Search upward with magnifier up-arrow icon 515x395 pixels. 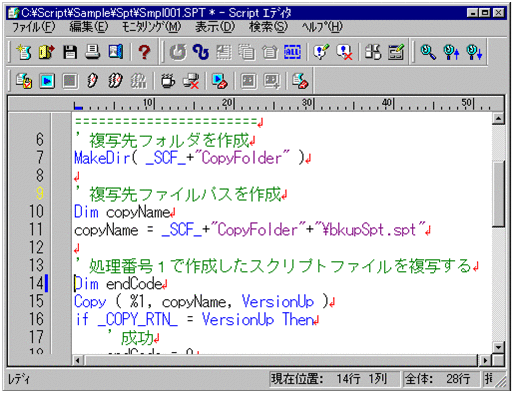tap(451, 52)
